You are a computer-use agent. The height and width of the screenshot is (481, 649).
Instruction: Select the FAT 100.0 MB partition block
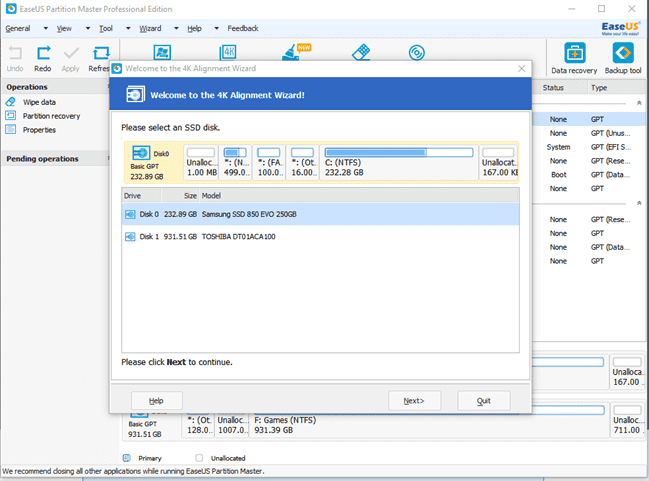(x=269, y=162)
